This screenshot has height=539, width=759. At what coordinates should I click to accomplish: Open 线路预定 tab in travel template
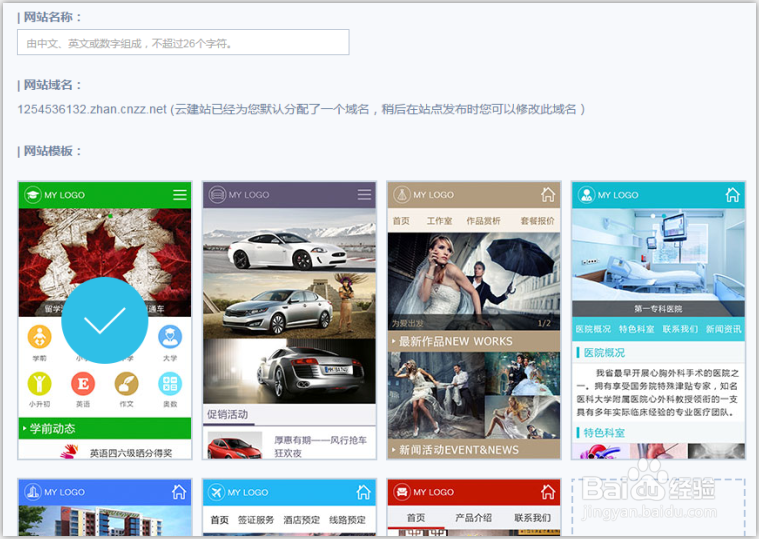pos(347,520)
